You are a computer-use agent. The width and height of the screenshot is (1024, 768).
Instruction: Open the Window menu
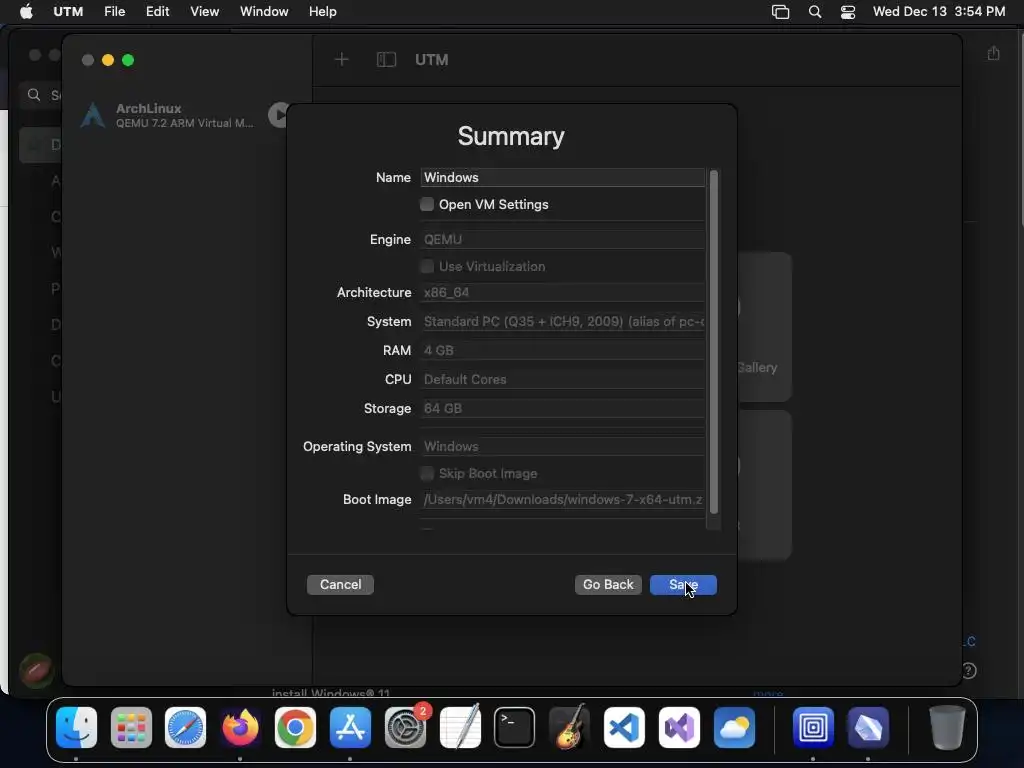[264, 12]
